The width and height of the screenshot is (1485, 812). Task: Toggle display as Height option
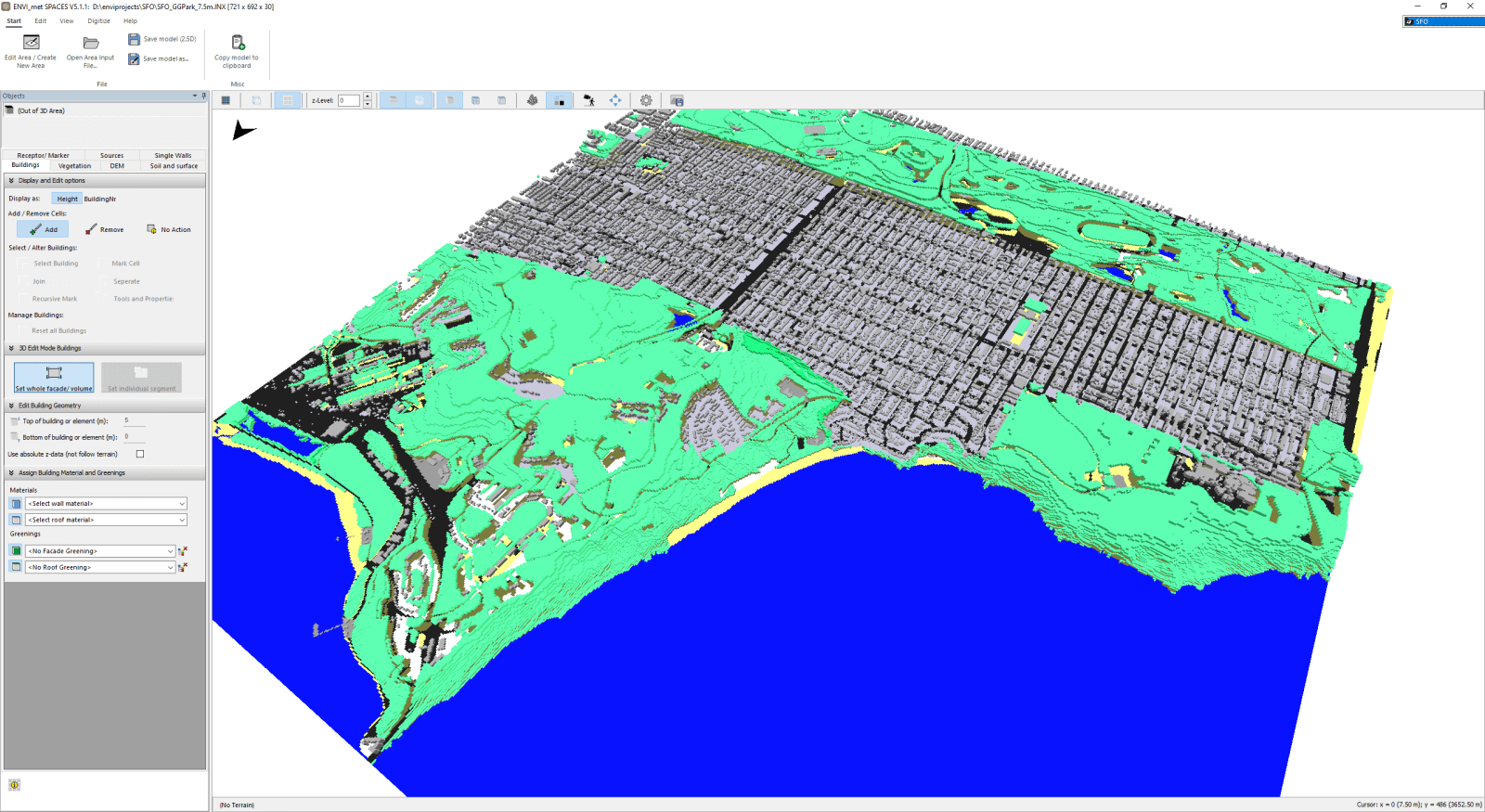click(x=67, y=199)
